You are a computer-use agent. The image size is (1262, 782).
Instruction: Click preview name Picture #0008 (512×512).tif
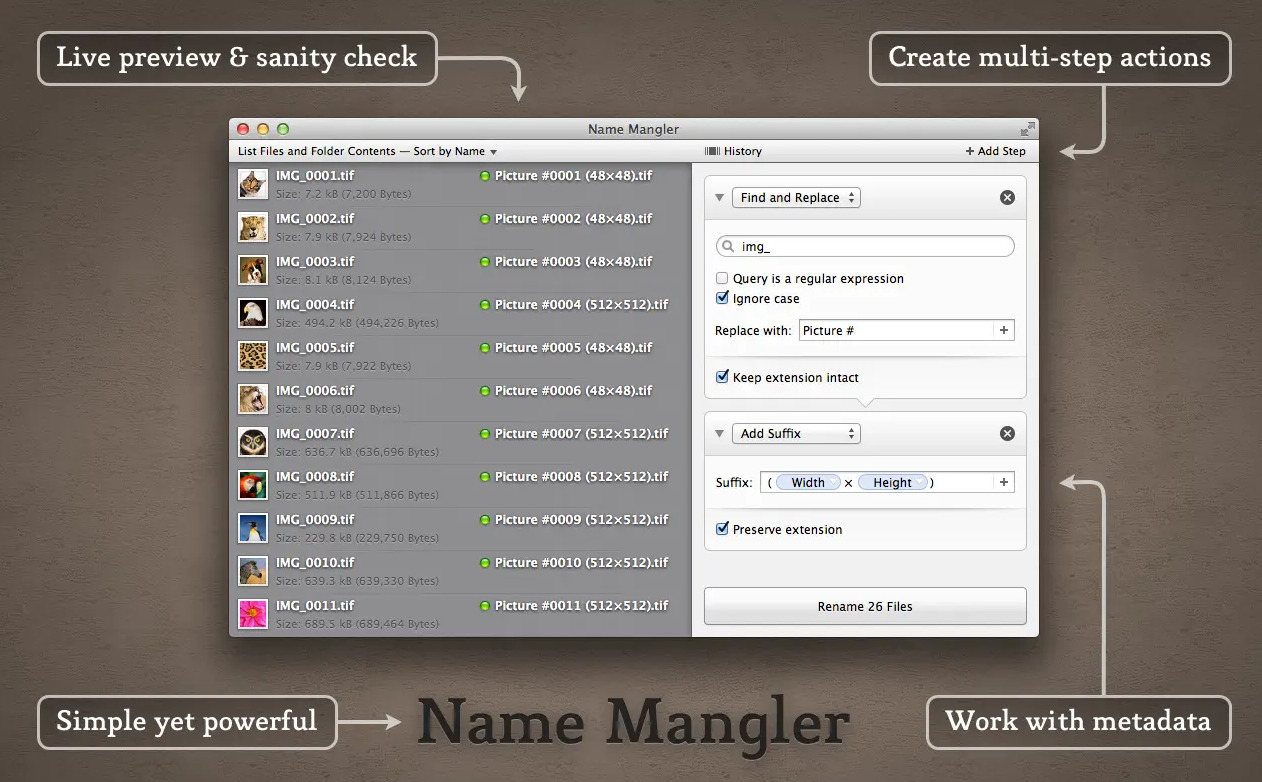(581, 477)
